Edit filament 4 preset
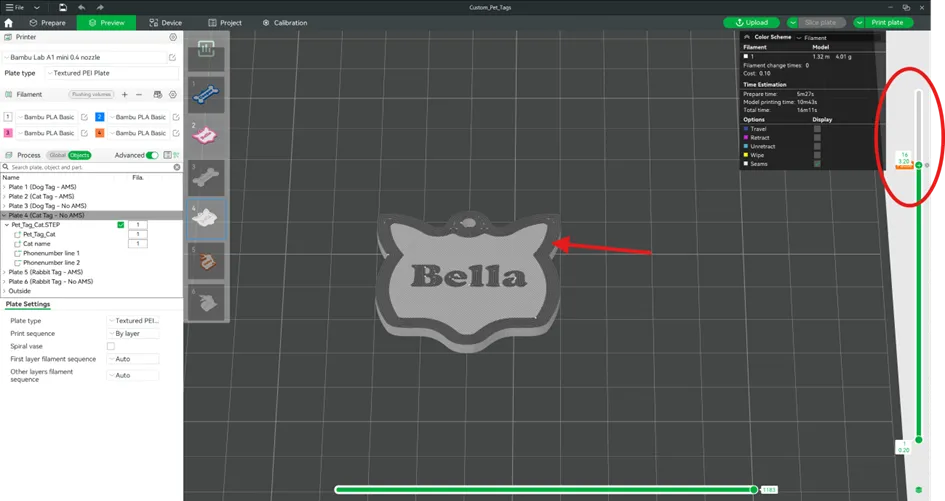The width and height of the screenshot is (945, 501). [x=176, y=133]
